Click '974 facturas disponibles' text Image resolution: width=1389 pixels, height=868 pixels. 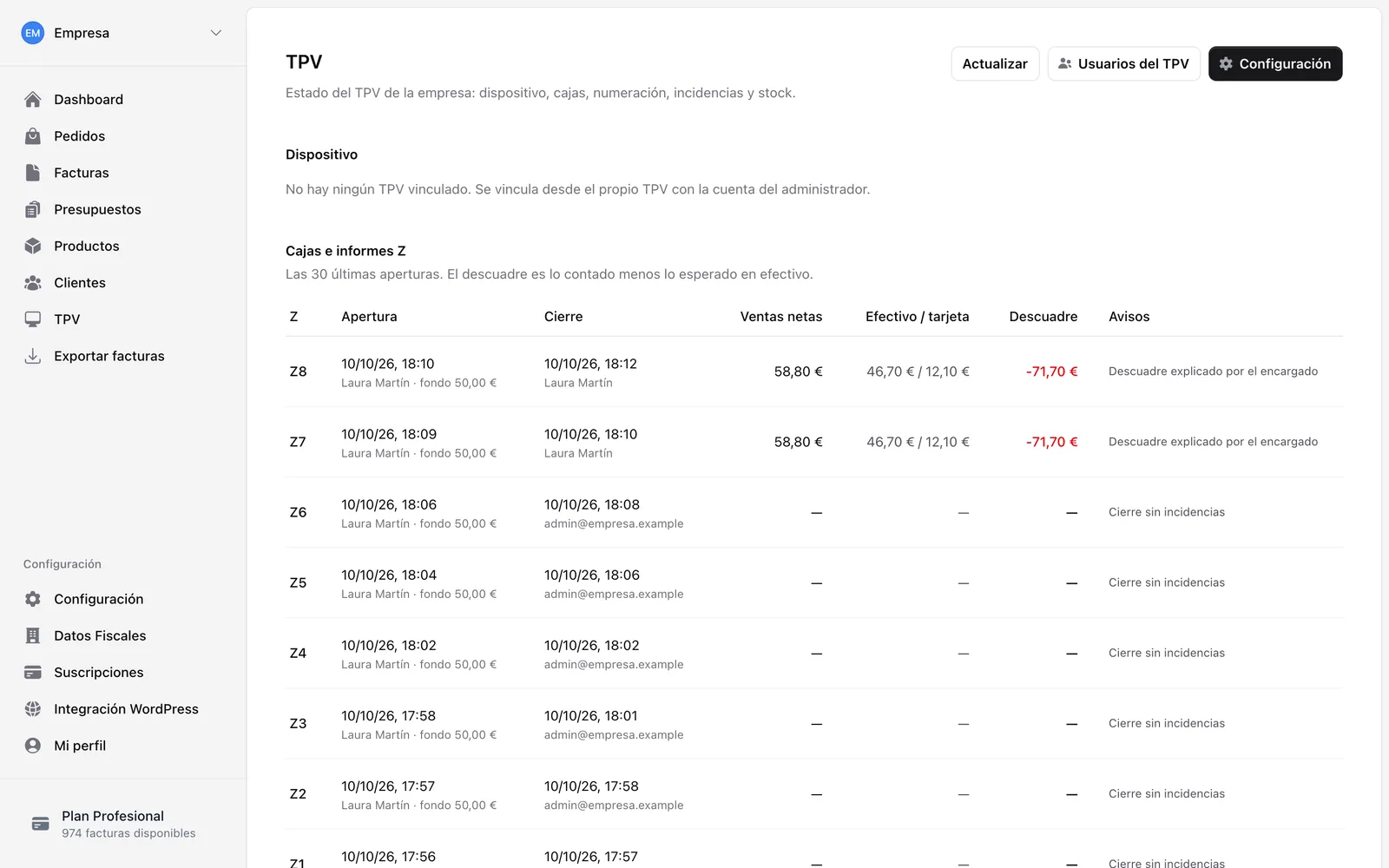point(128,833)
